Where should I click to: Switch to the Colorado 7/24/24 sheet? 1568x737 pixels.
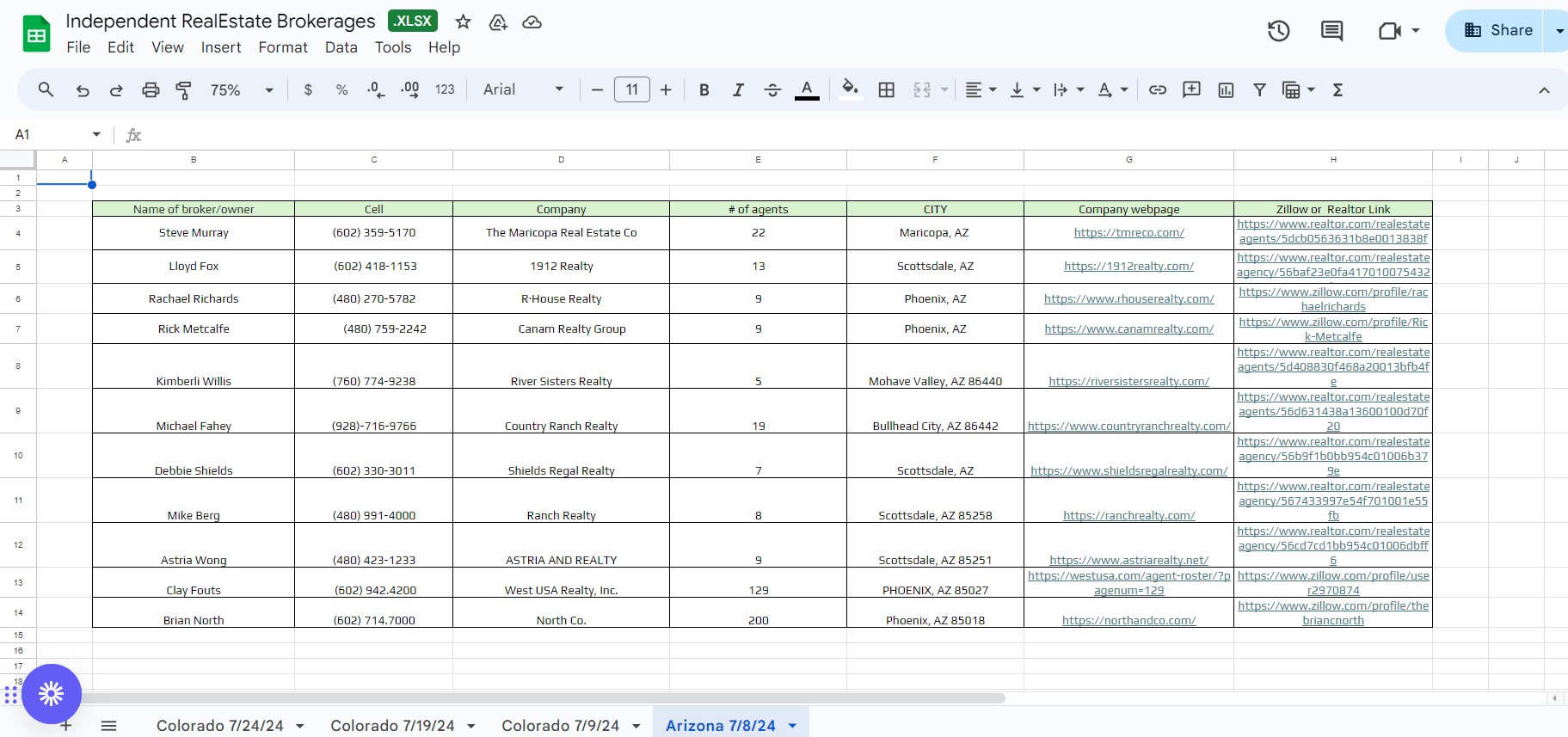click(x=220, y=726)
